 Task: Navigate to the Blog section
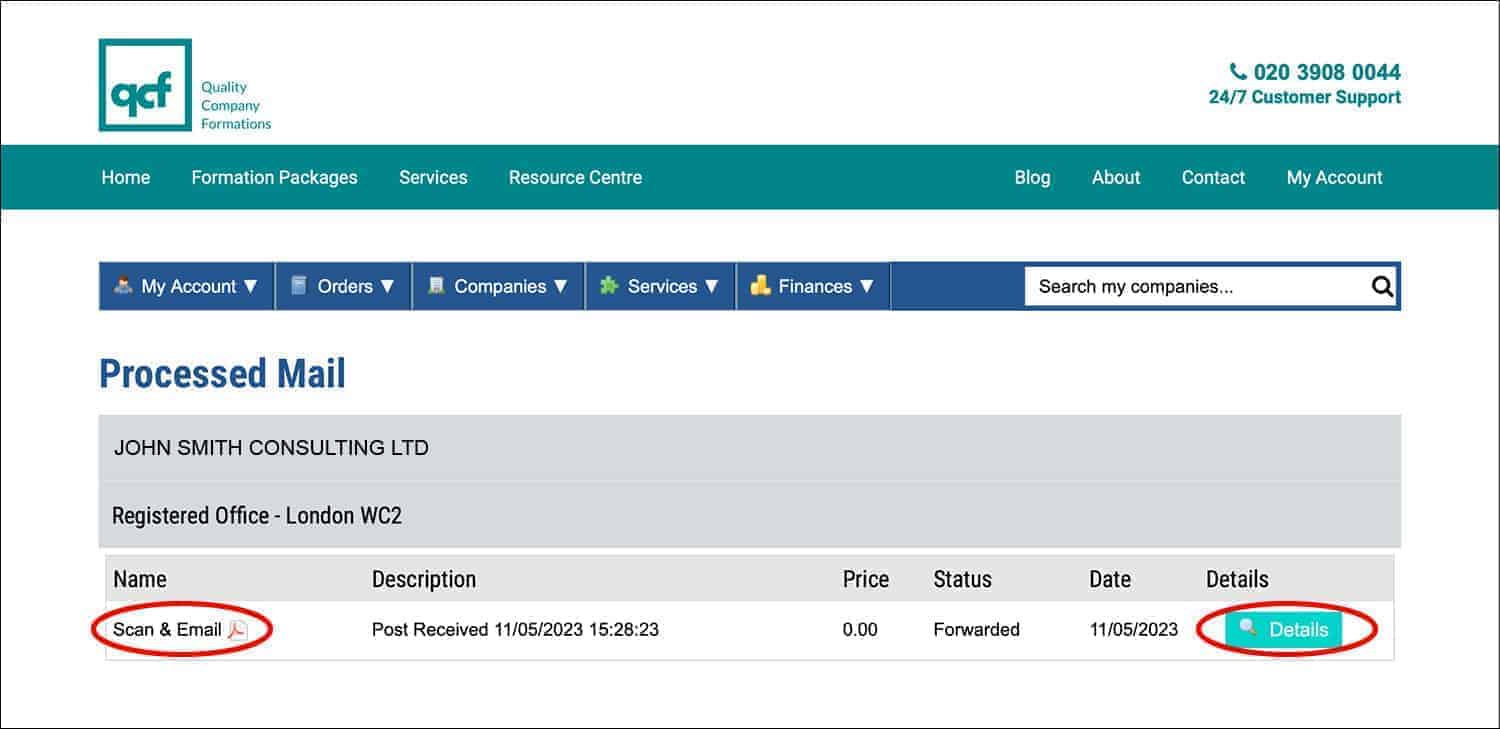click(x=1033, y=177)
